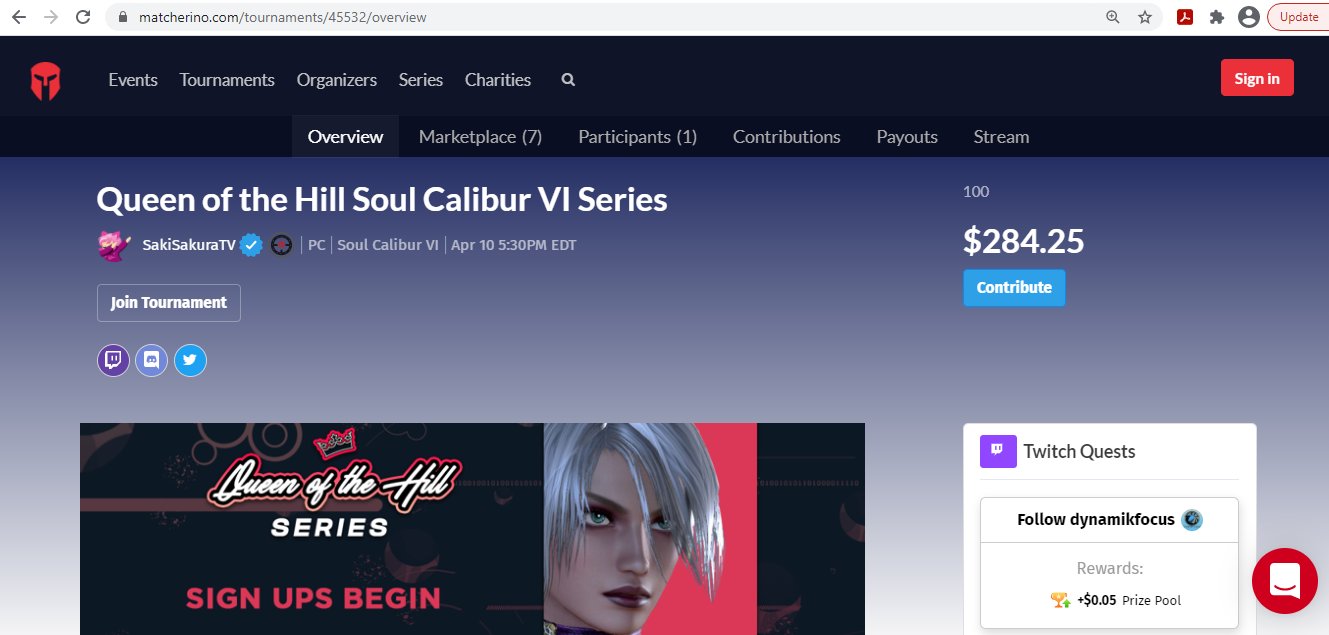Bookmark this page with the star icon
The height and width of the screenshot is (635, 1329).
[1145, 17]
